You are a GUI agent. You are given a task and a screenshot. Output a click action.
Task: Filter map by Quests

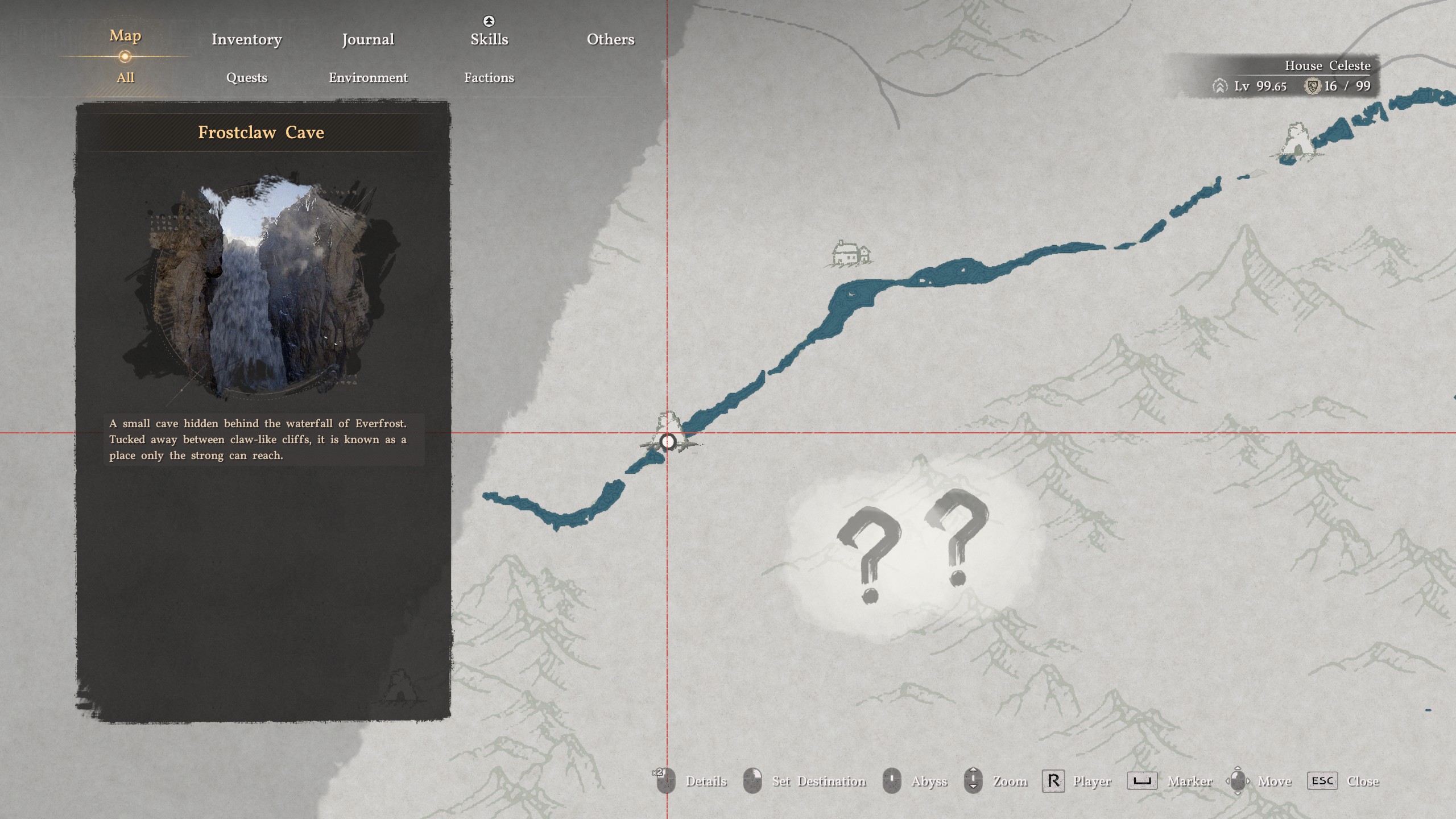click(x=247, y=77)
